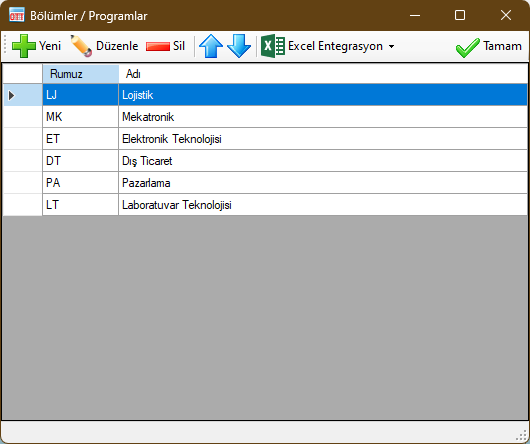This screenshot has width=530, height=444.
Task: Click the green checkmark Tamam icon
Action: coord(467,47)
